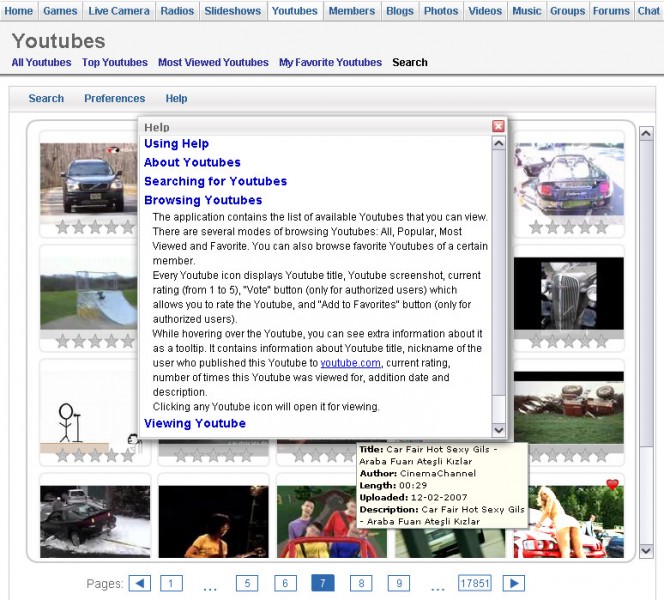The image size is (664, 600).
Task: Open the Volvo SUV video thumbnail
Action: coord(89,179)
